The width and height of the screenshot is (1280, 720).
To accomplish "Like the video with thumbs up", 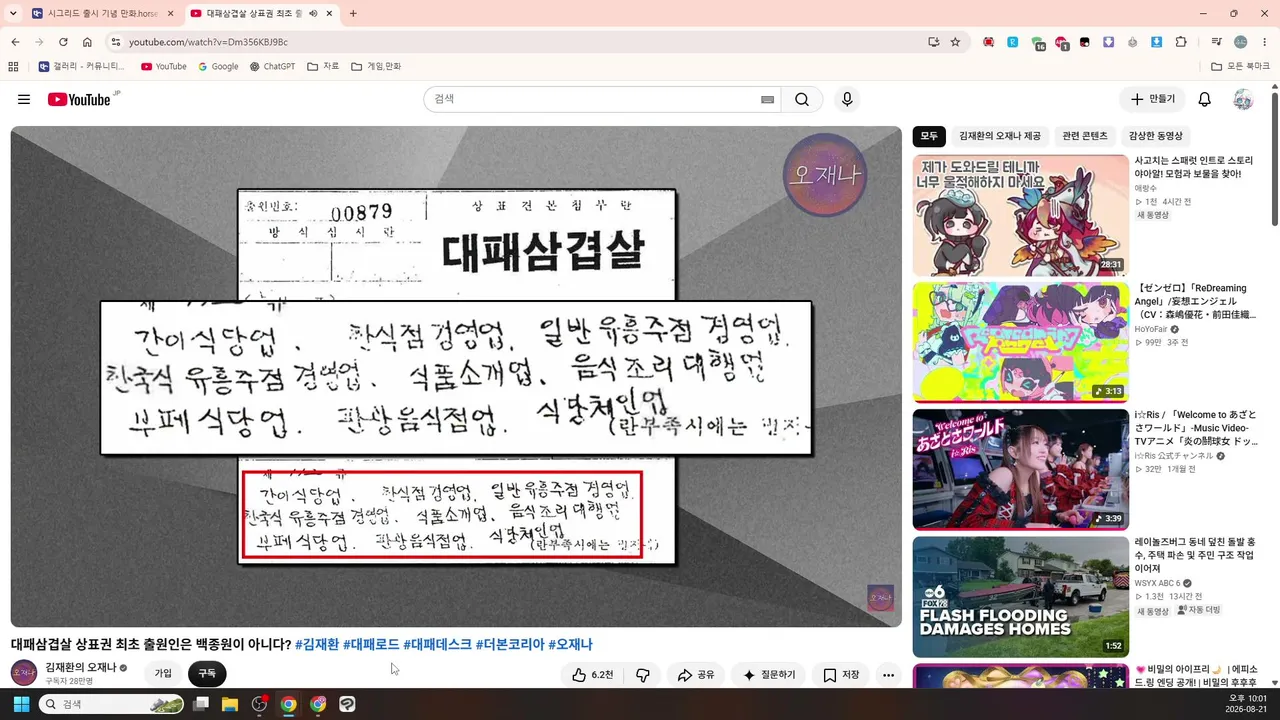I will coord(592,675).
